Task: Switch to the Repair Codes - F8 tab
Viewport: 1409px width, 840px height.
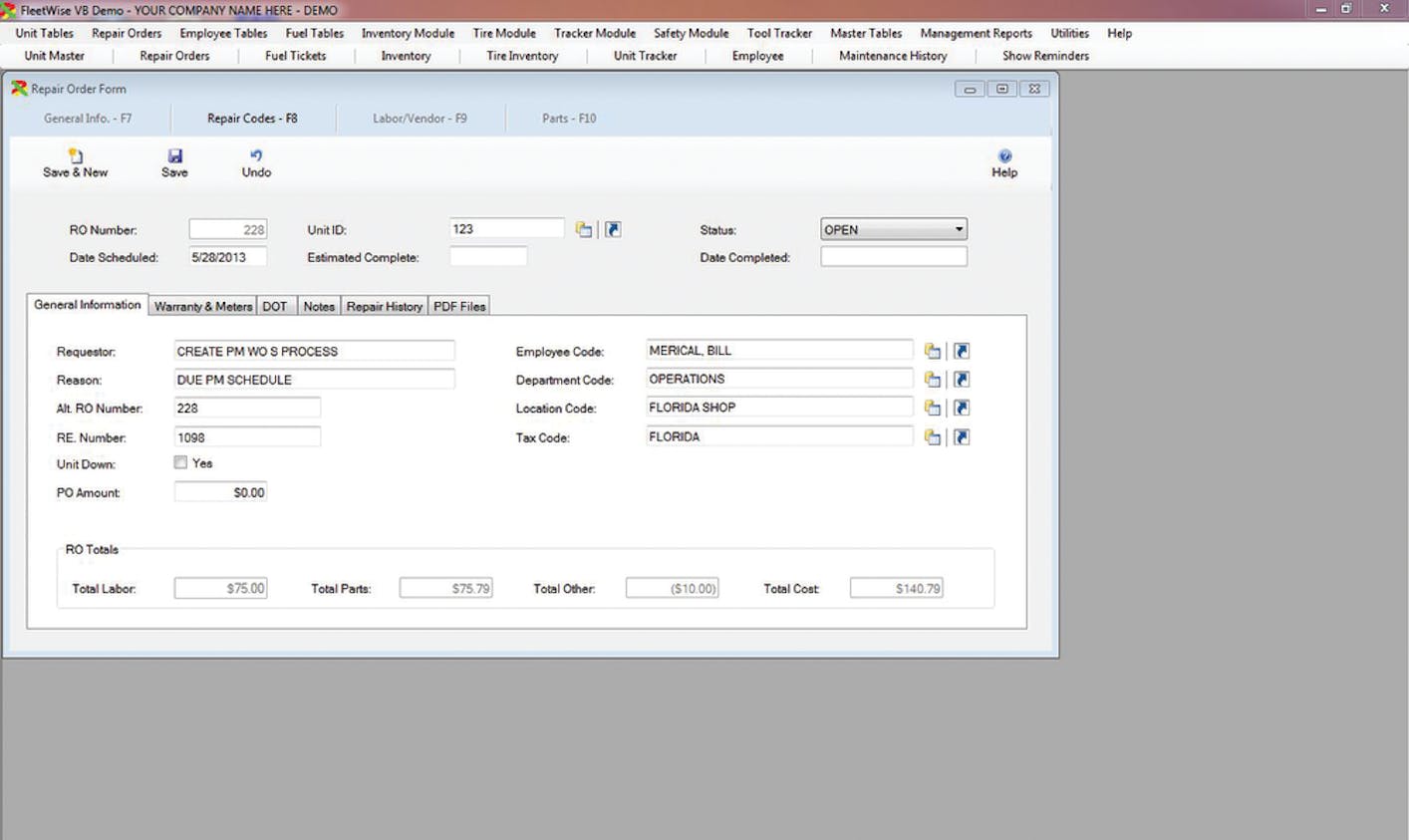Action: [252, 118]
